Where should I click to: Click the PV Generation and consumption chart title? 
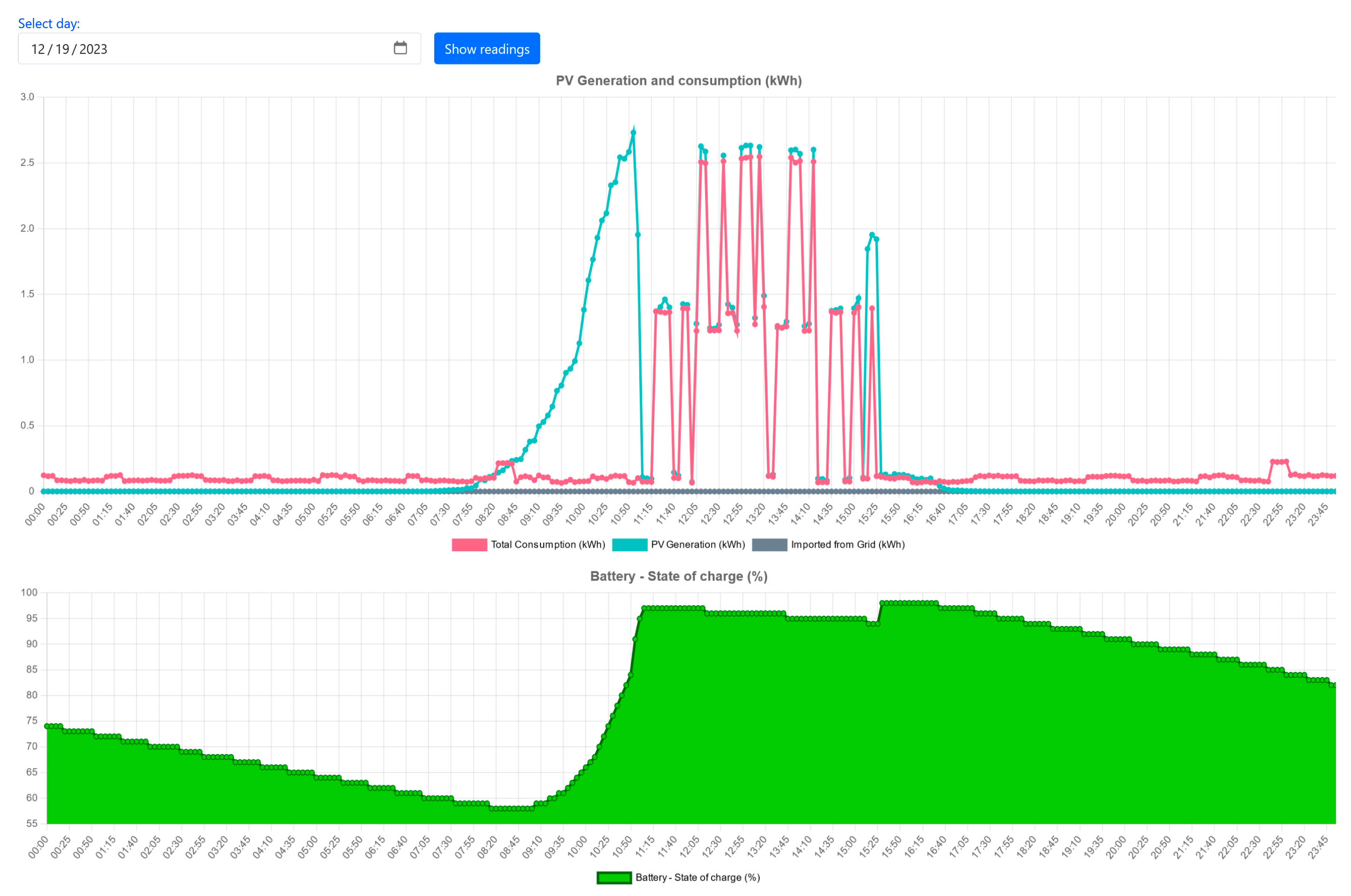(678, 81)
